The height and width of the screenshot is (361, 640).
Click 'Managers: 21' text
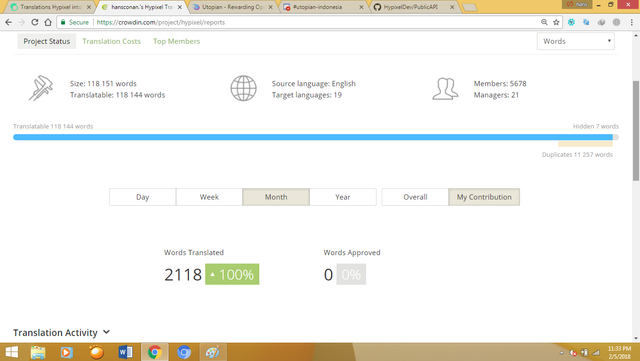[x=496, y=95]
